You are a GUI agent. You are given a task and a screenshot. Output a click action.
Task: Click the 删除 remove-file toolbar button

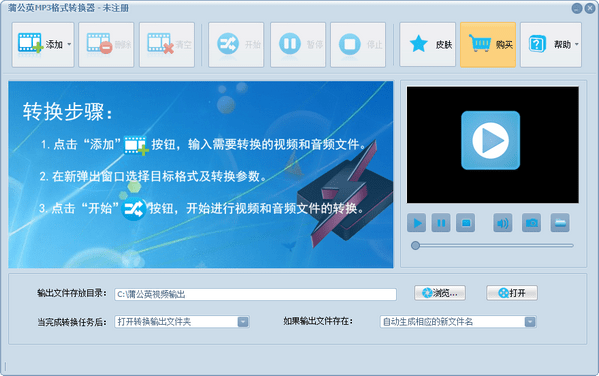(x=106, y=45)
